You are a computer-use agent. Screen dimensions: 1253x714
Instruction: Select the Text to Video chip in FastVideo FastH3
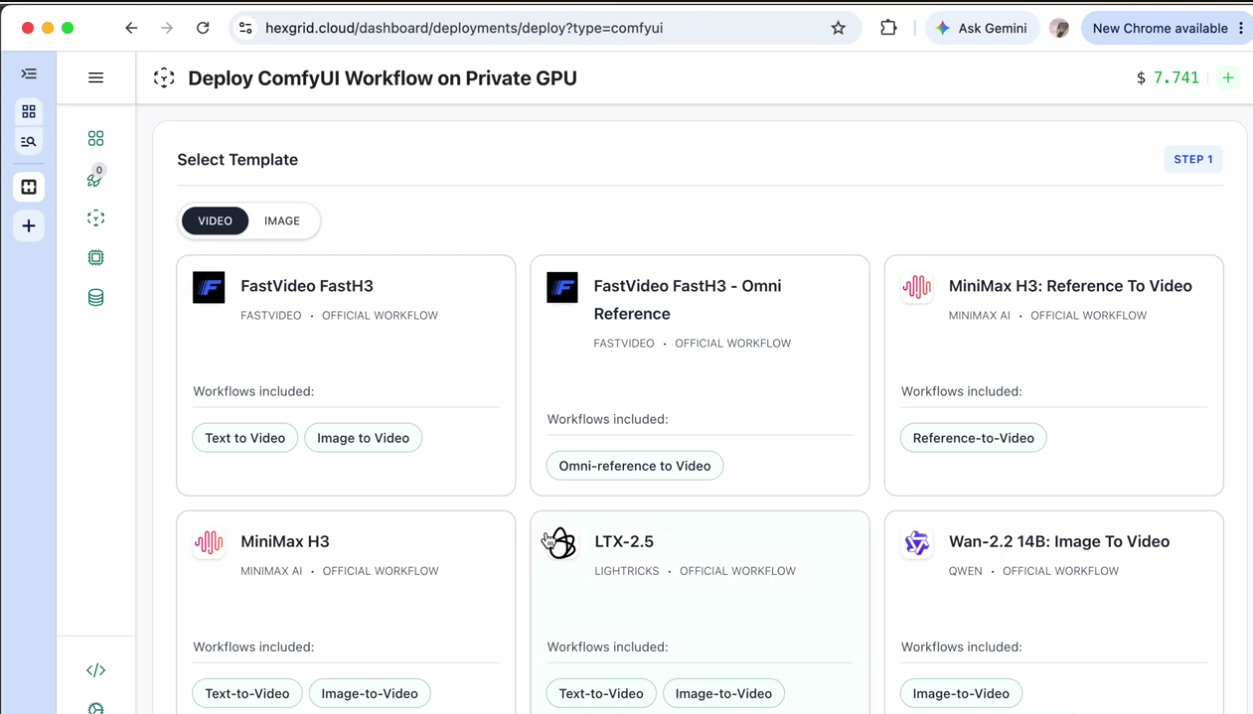point(245,438)
